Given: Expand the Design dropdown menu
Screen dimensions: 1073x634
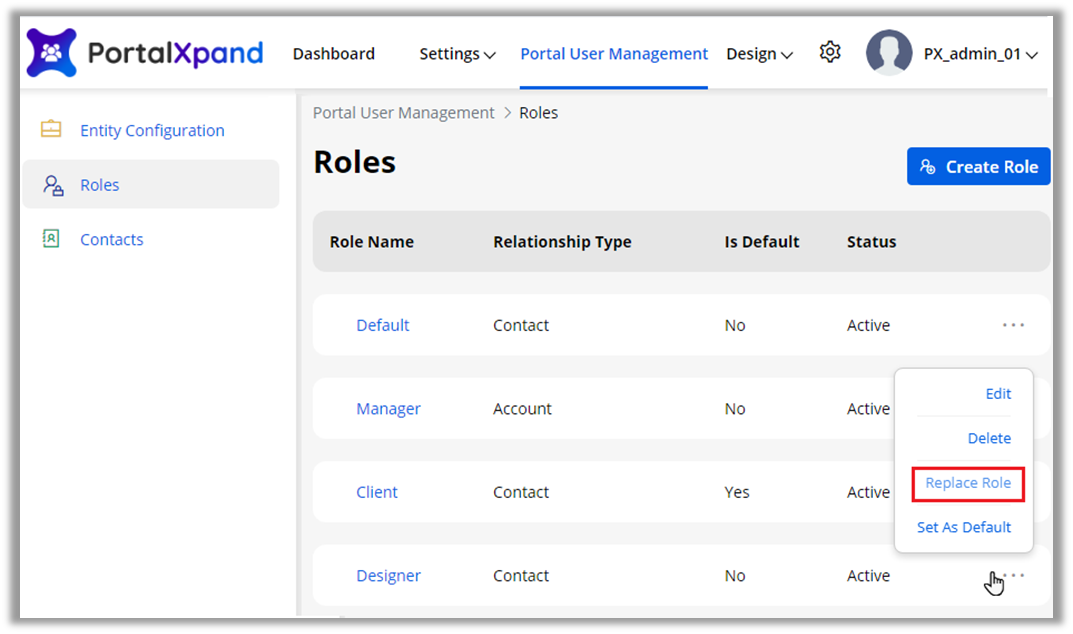Looking at the screenshot, I should coord(759,54).
